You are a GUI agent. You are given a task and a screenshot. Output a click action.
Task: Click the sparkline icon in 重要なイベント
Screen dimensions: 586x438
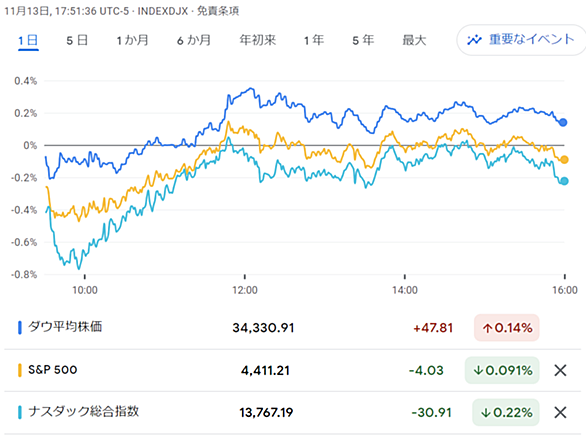point(474,40)
